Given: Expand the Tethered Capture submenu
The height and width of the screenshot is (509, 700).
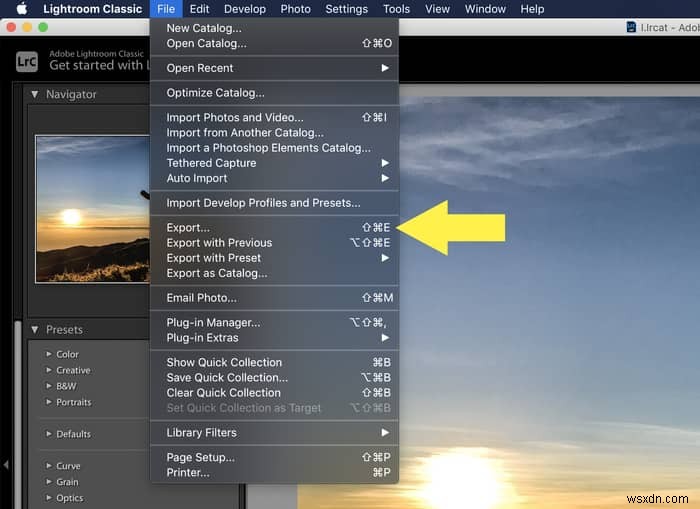Looking at the screenshot, I should click(274, 163).
